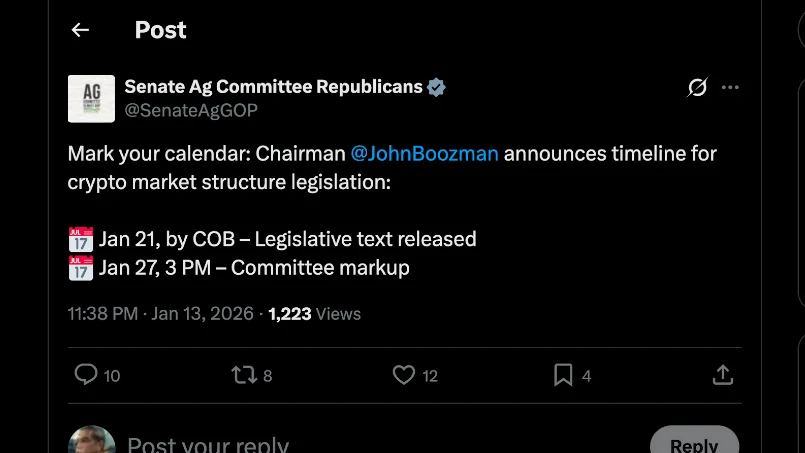Open the three-dot more options menu
The width and height of the screenshot is (805, 453).
click(x=731, y=88)
